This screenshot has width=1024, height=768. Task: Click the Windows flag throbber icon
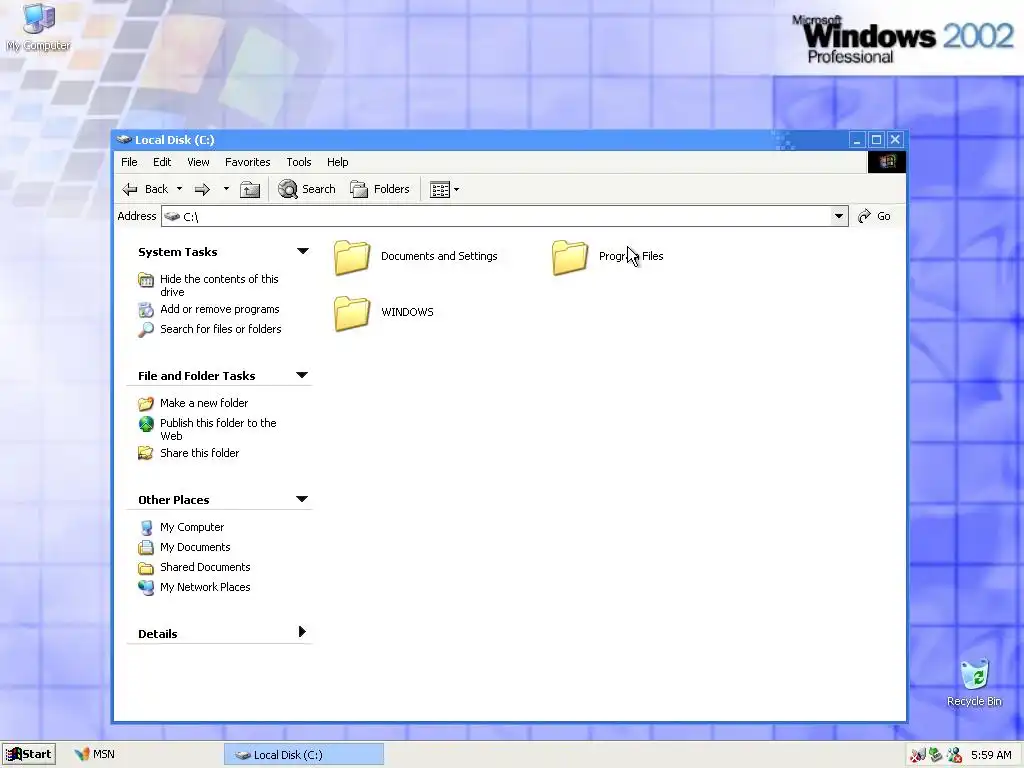[x=887, y=162]
